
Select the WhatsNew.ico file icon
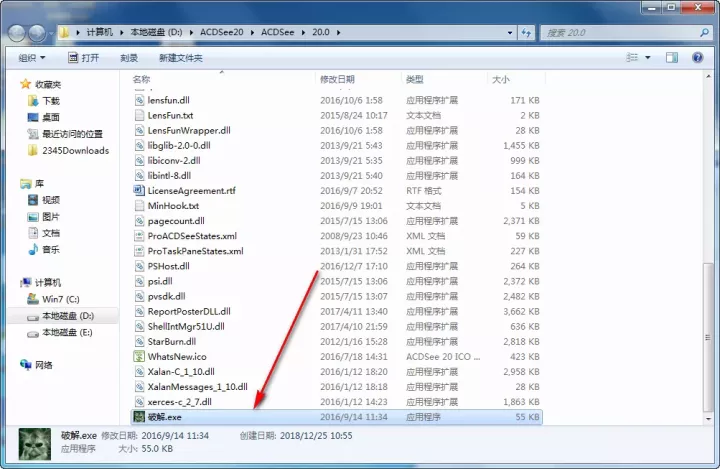tap(140, 356)
